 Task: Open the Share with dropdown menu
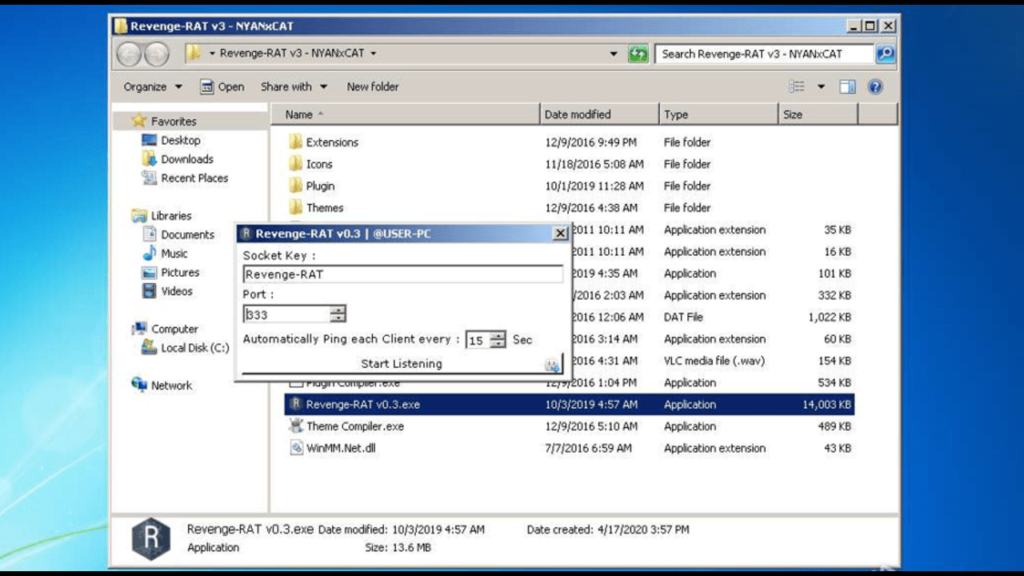click(294, 87)
